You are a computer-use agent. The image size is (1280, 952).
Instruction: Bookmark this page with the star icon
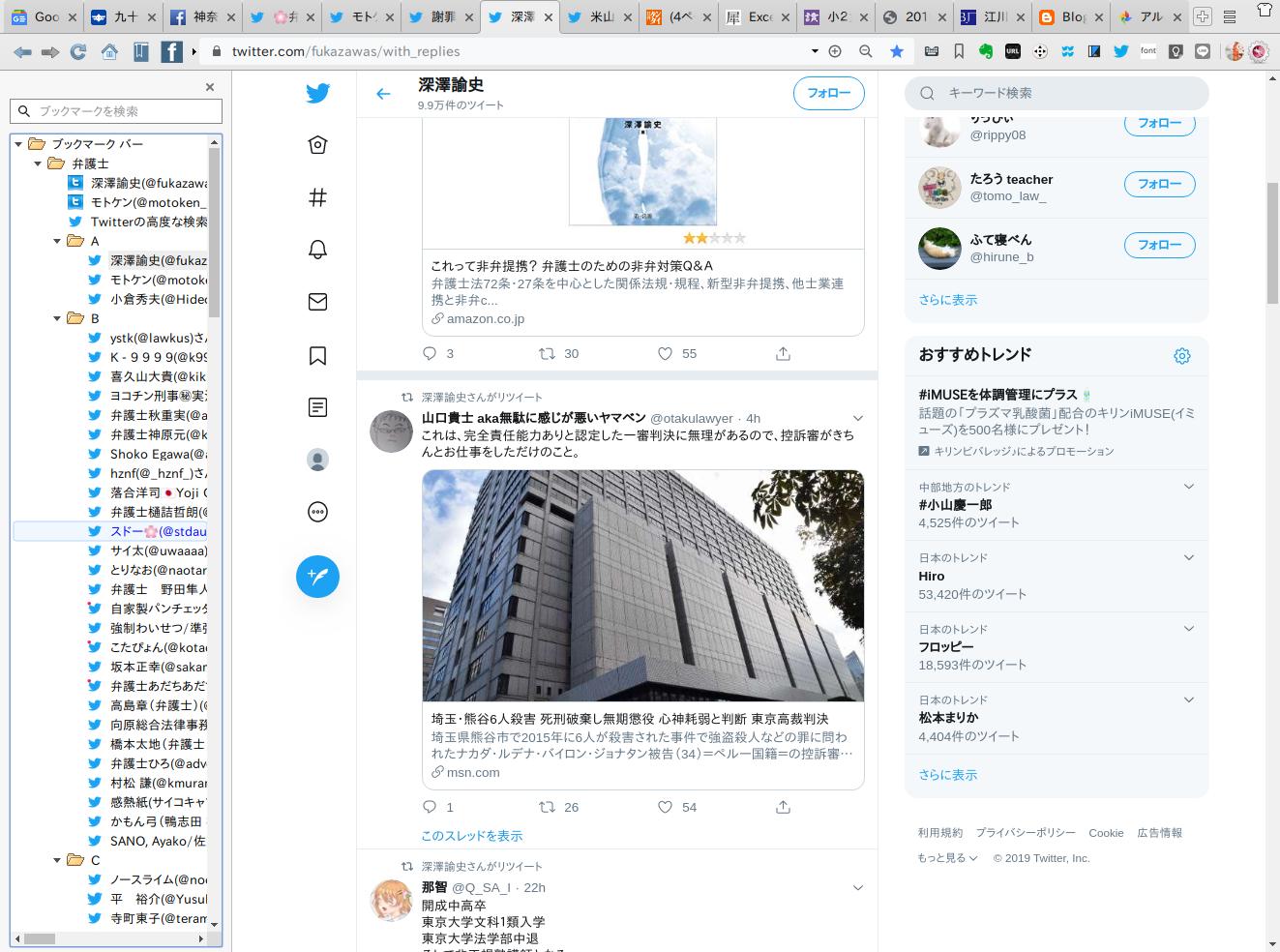click(897, 51)
